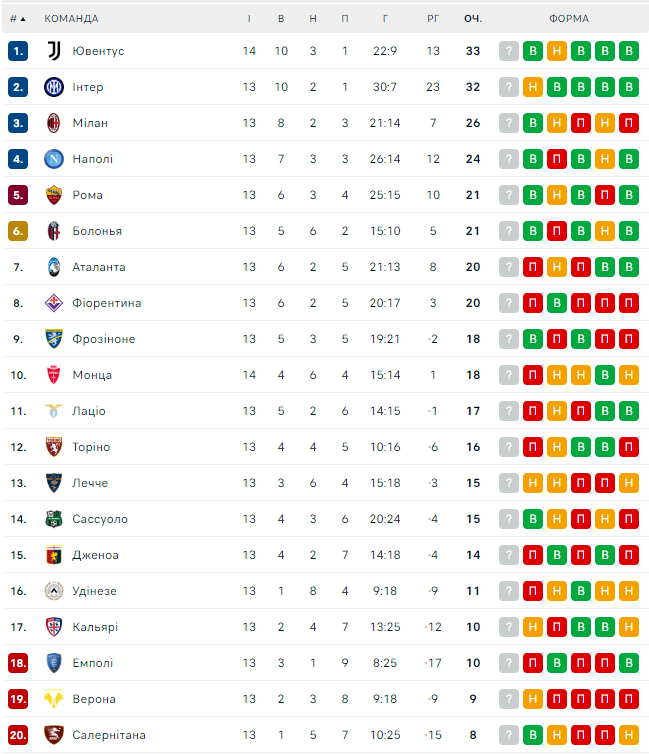The width and height of the screenshot is (649, 754).
Task: Click the Inter club crest icon
Action: pos(53,87)
